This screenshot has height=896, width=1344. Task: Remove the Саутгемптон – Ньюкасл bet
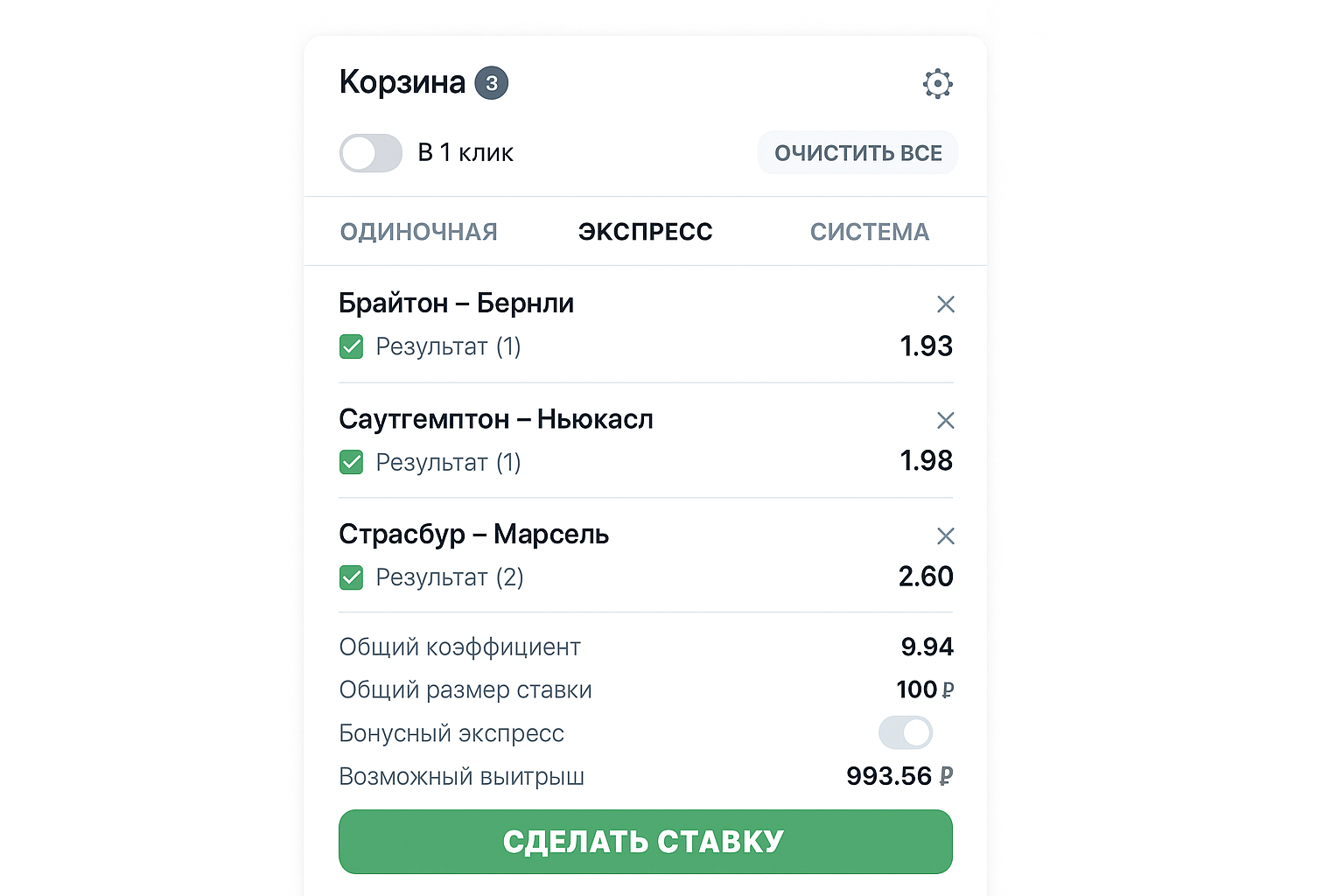[946, 420]
